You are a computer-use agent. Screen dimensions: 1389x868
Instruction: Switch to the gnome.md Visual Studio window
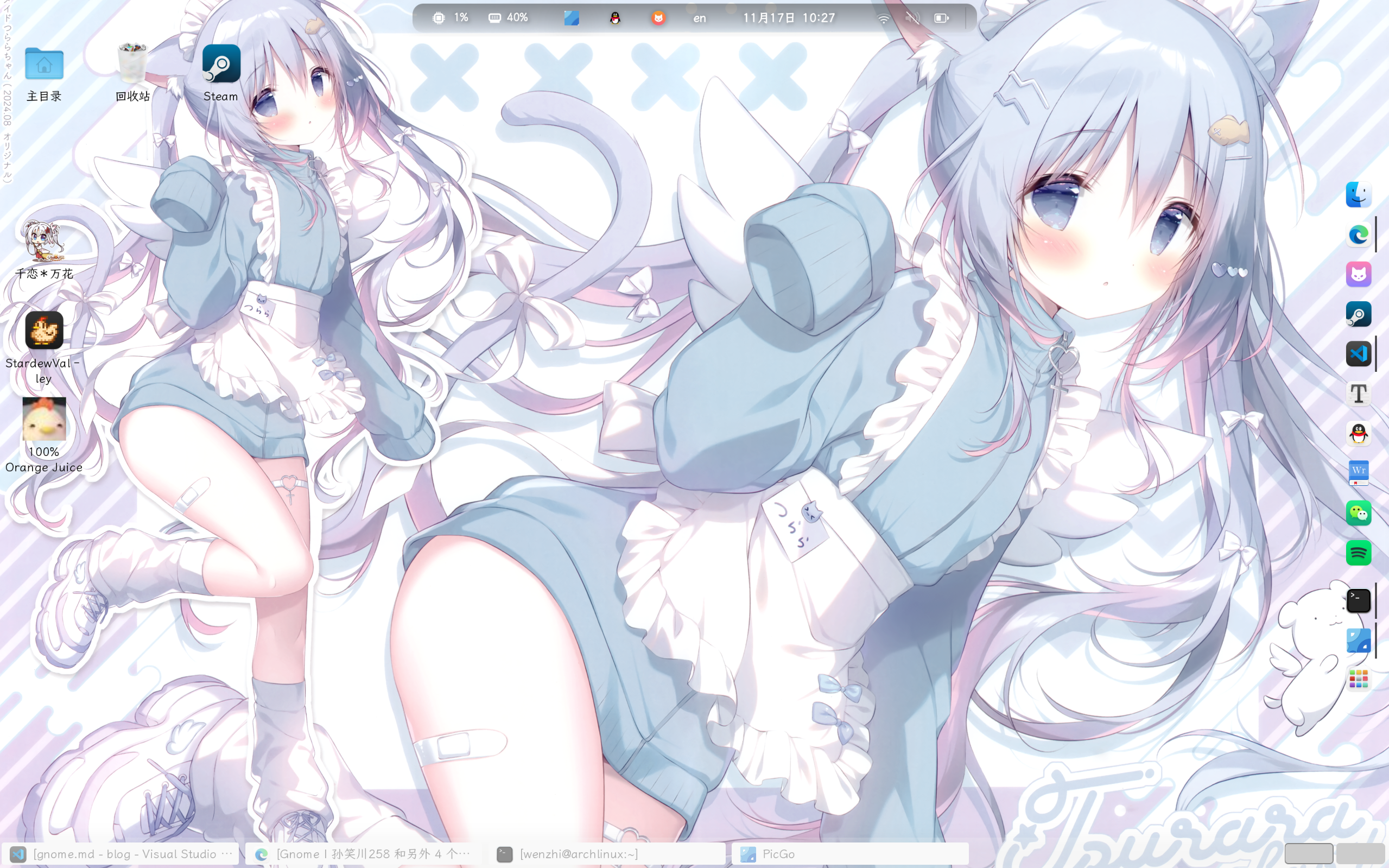pyautogui.click(x=120, y=854)
